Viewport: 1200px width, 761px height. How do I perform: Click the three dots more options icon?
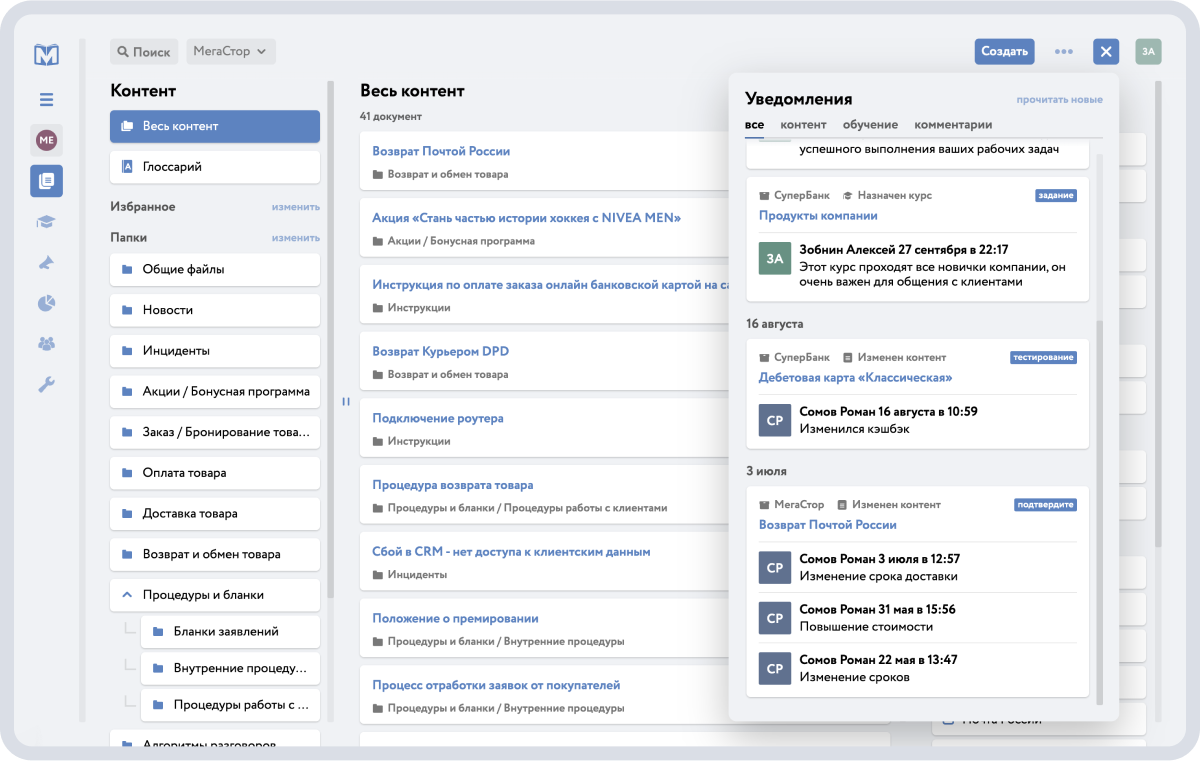(x=1064, y=52)
